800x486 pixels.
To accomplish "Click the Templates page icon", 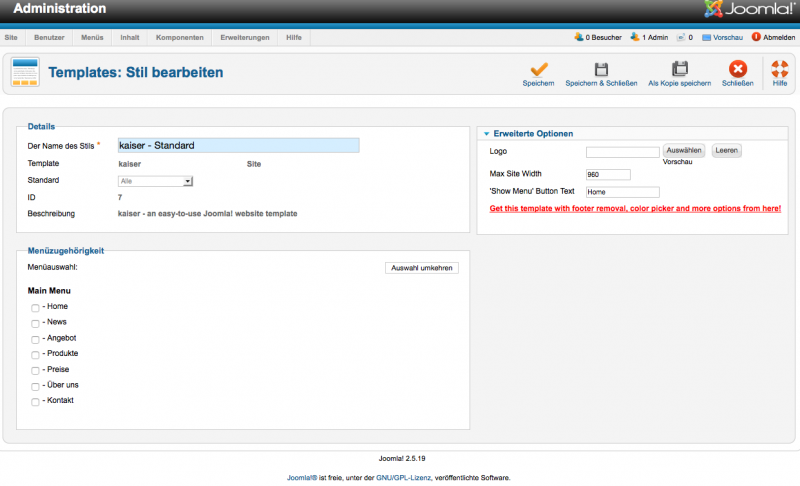I will [x=25, y=72].
